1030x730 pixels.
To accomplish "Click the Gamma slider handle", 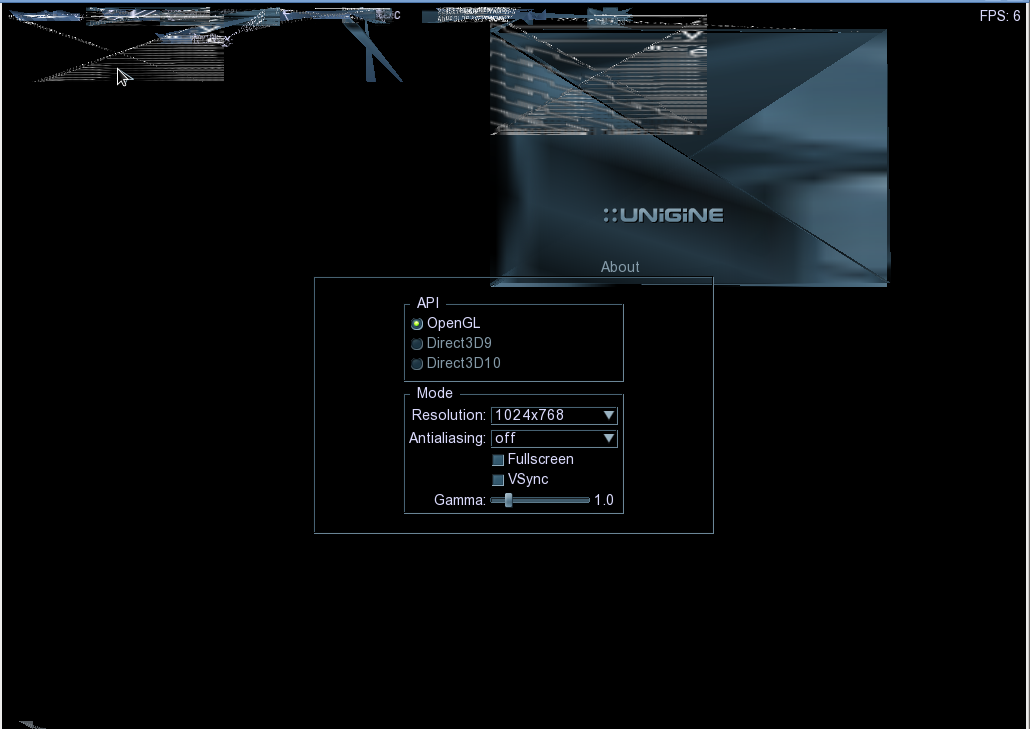I will (x=508, y=500).
